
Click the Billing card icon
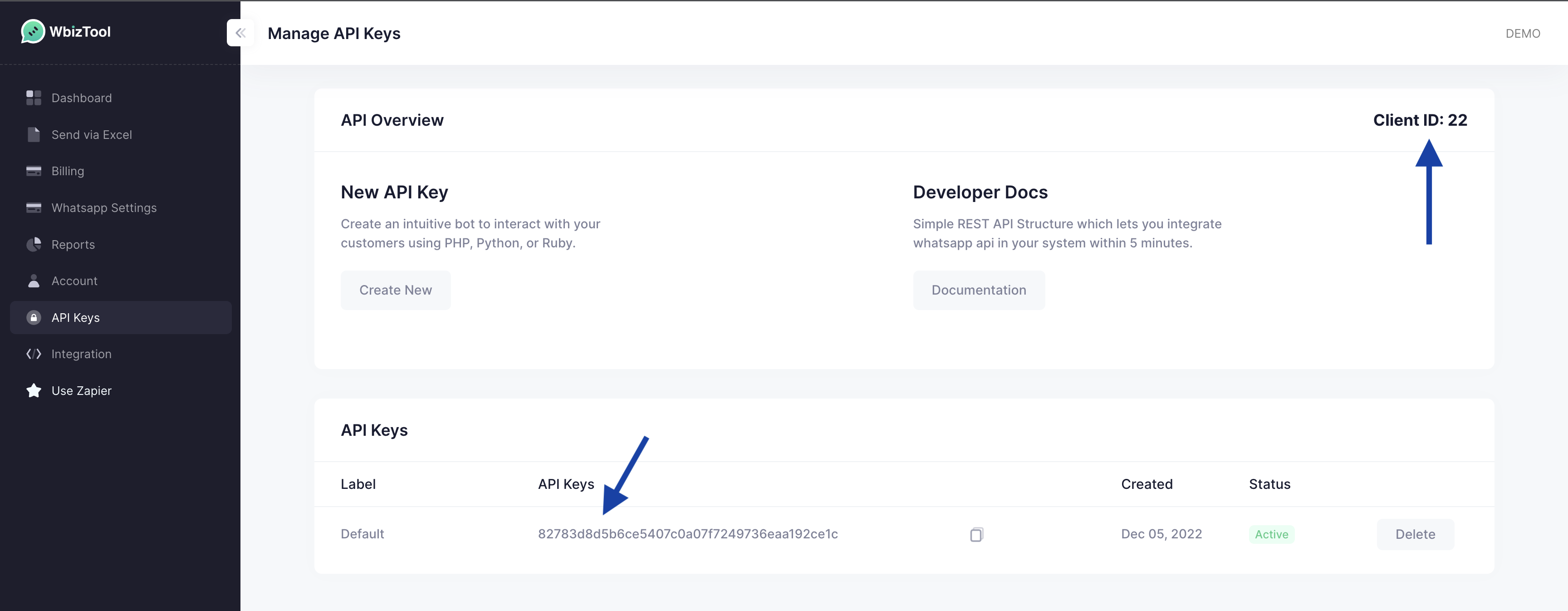point(34,171)
